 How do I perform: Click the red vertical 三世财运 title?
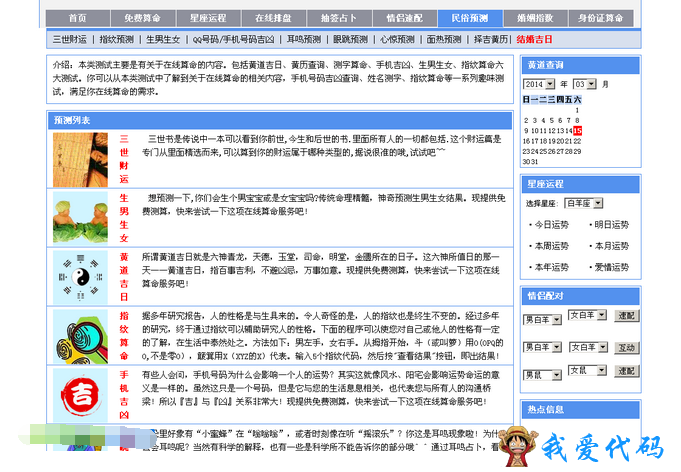(x=124, y=159)
